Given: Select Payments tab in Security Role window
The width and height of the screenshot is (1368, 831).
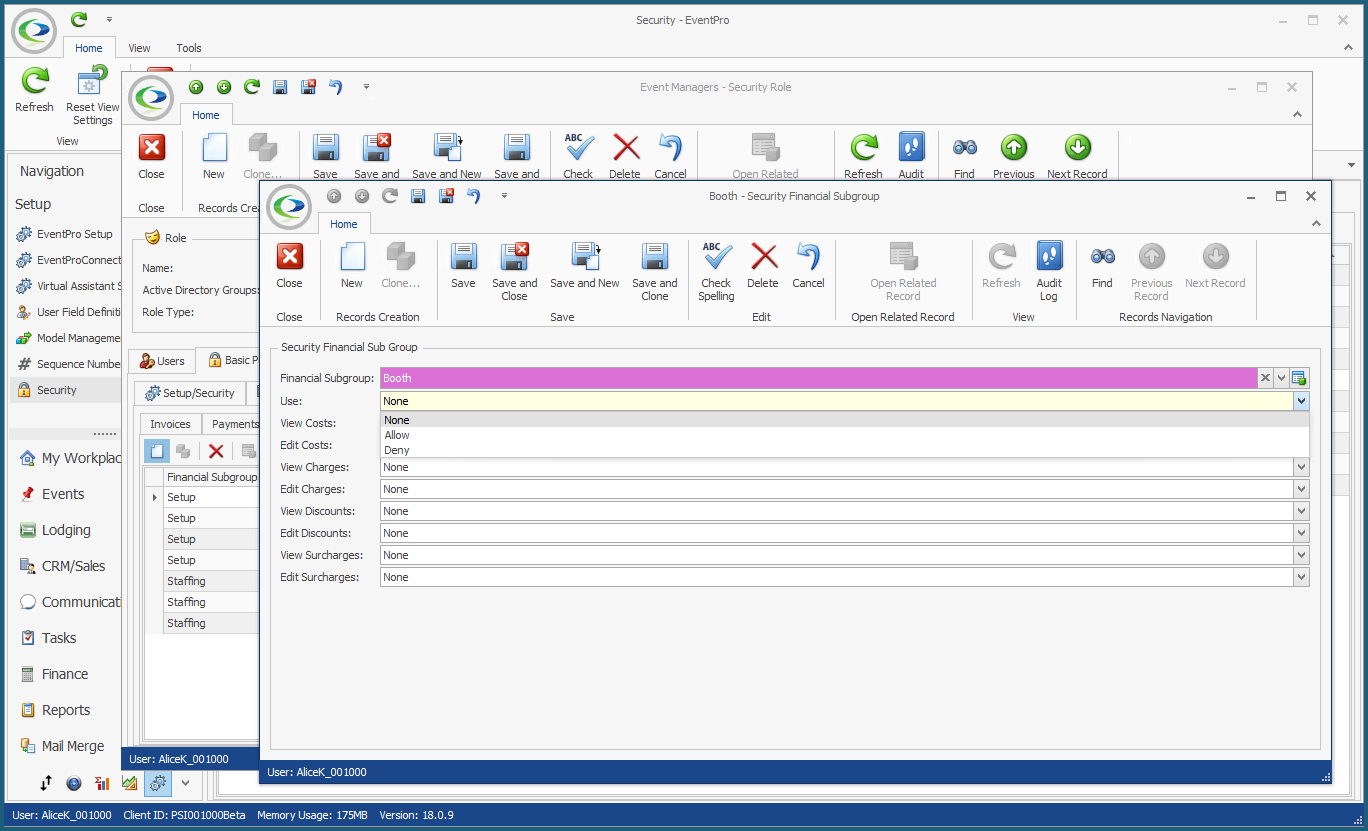Looking at the screenshot, I should point(232,424).
